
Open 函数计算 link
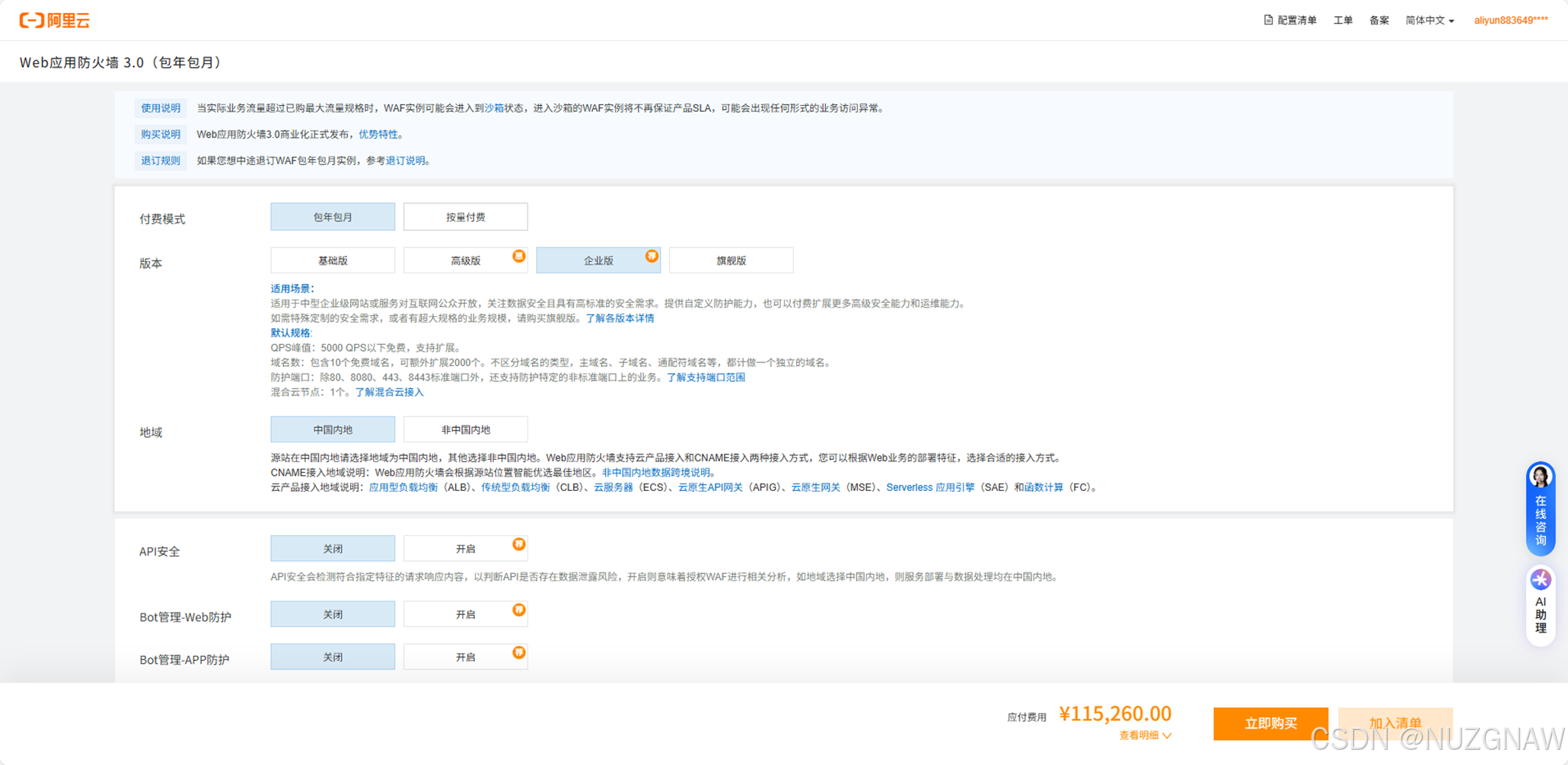(1044, 487)
